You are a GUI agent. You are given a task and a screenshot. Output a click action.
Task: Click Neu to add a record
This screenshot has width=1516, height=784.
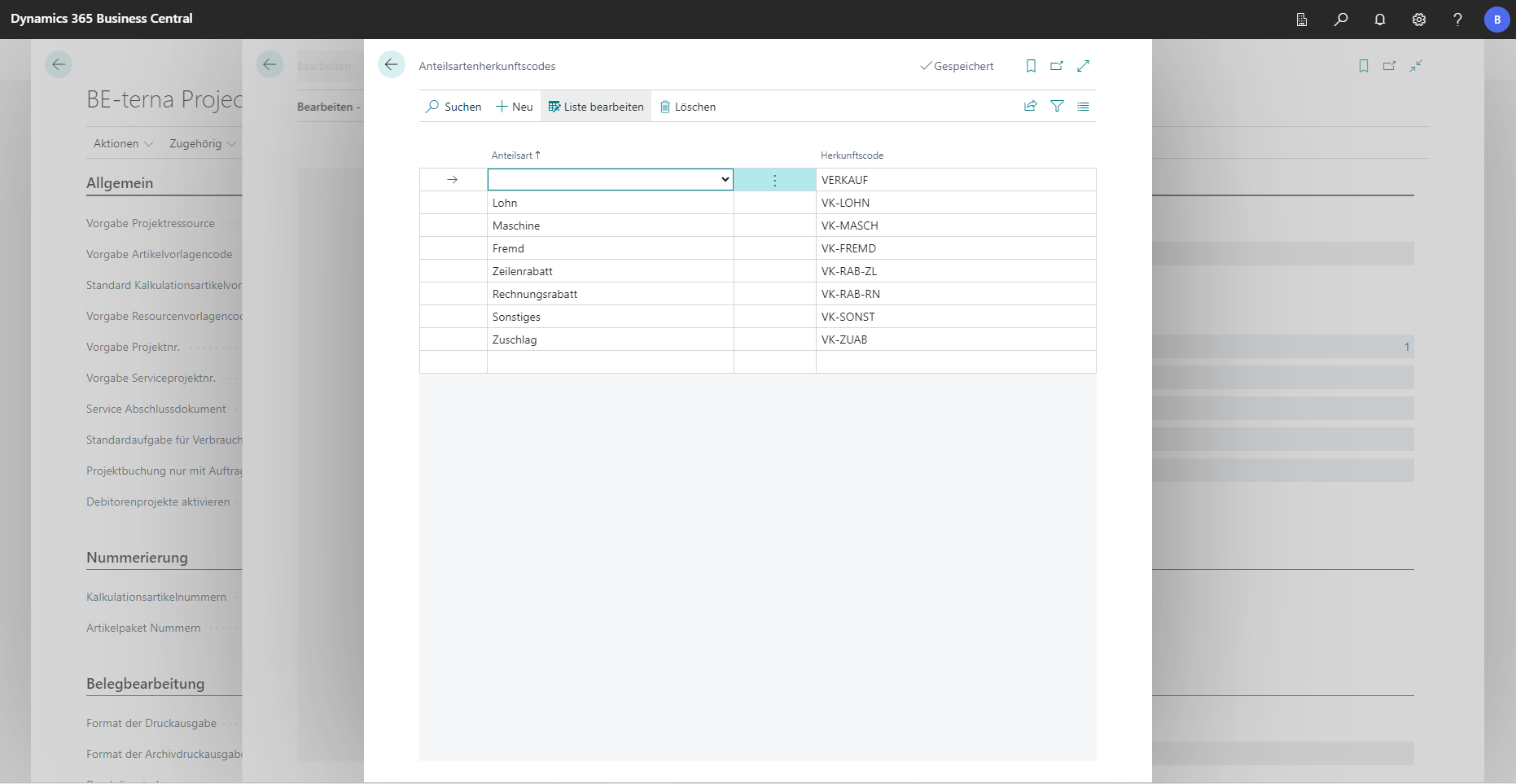click(x=515, y=107)
